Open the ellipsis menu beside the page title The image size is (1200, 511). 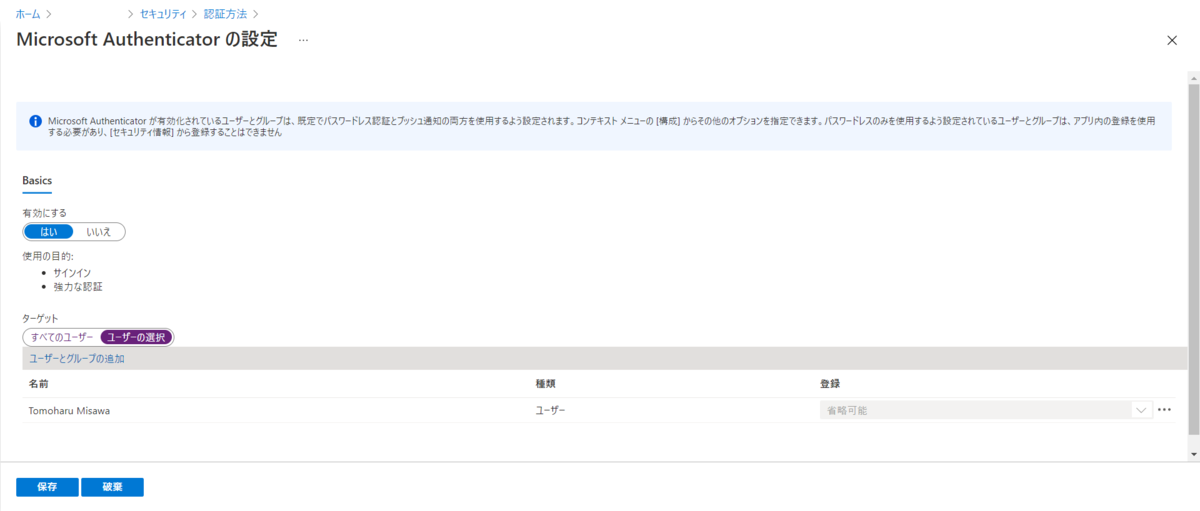[303, 40]
